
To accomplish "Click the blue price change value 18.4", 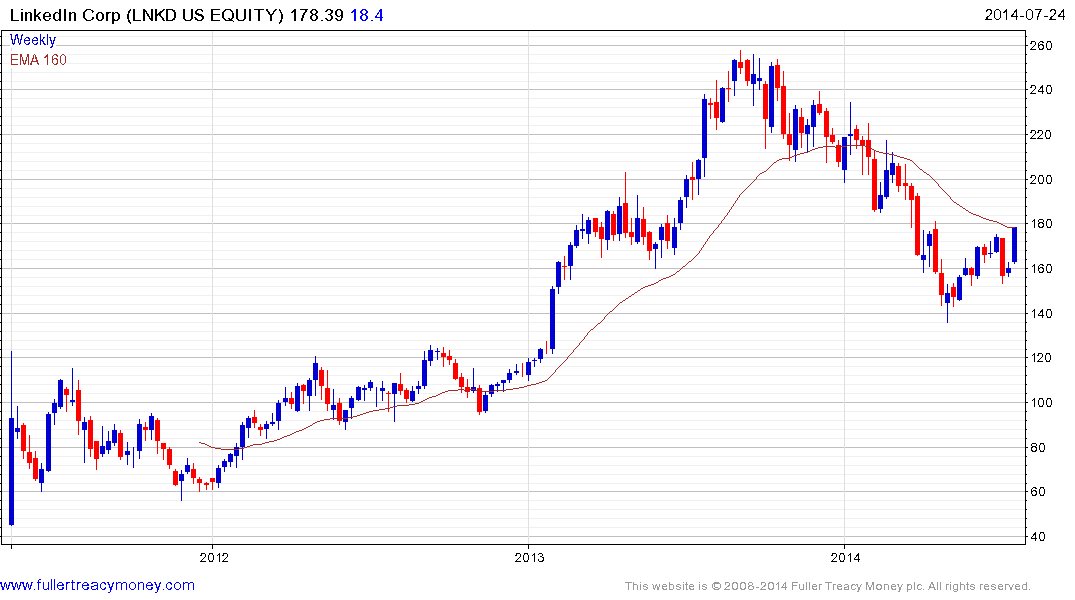I will pos(367,15).
